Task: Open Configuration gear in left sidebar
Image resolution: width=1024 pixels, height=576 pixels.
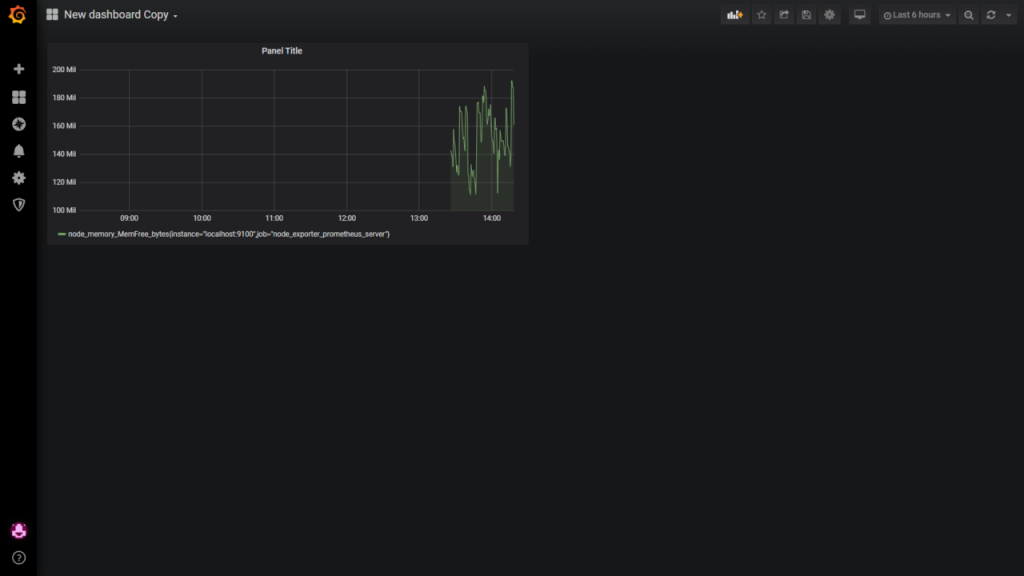Action: pyautogui.click(x=18, y=178)
